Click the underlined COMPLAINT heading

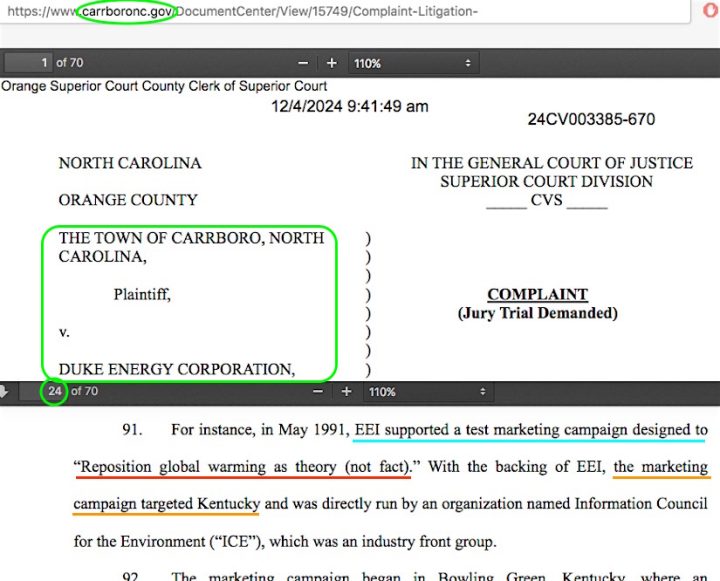pos(537,295)
